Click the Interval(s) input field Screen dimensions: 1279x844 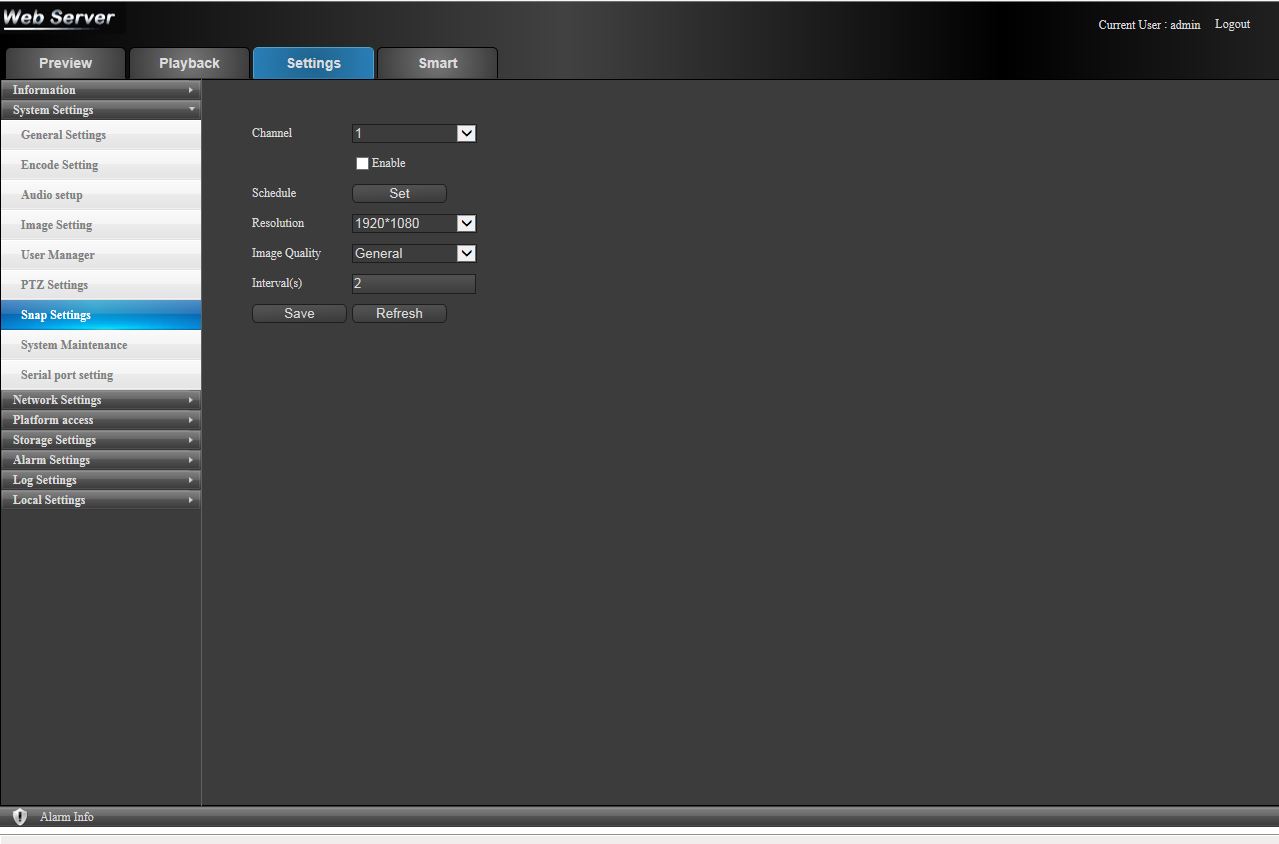click(x=414, y=284)
